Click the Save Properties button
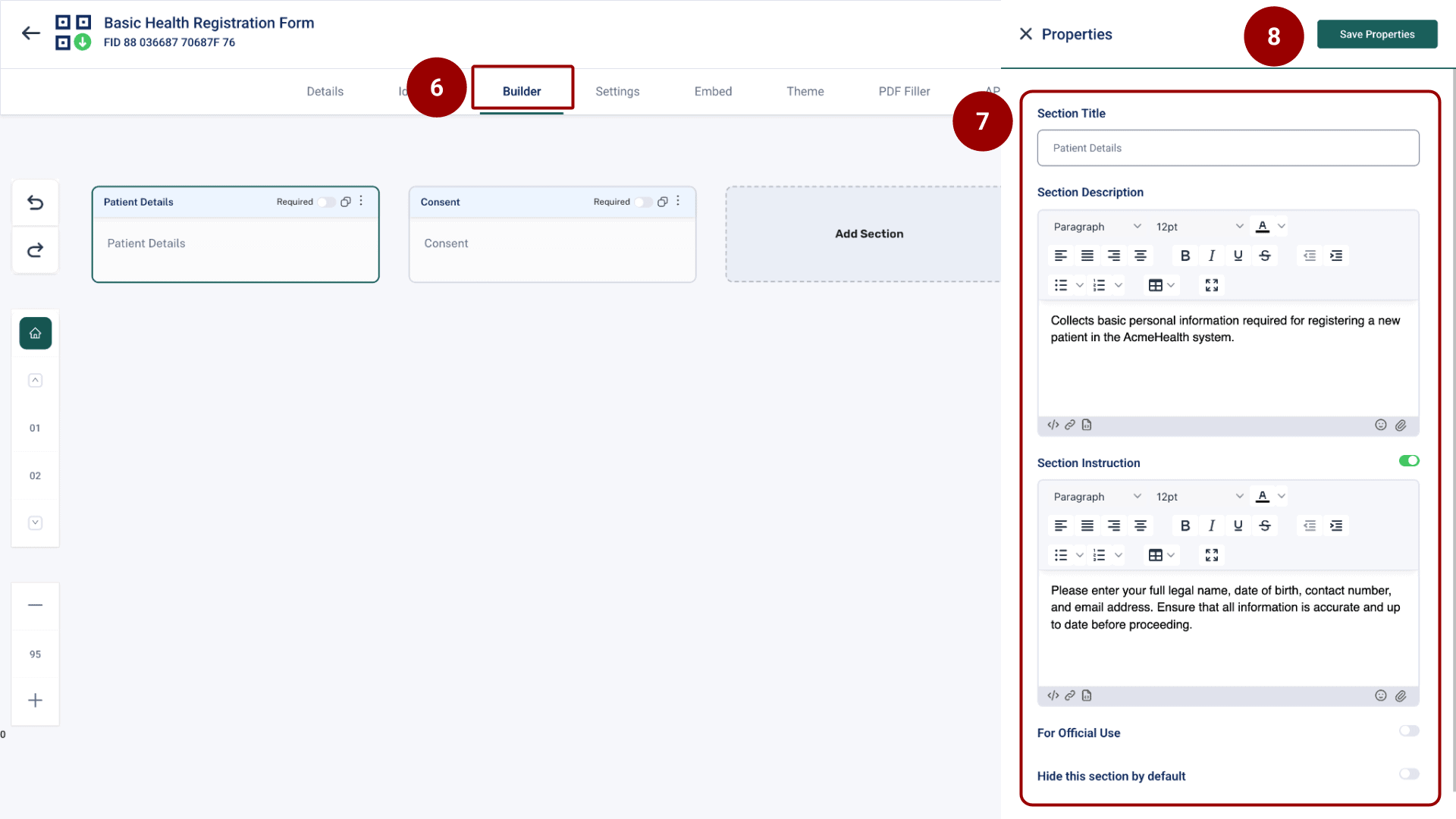 (1376, 34)
